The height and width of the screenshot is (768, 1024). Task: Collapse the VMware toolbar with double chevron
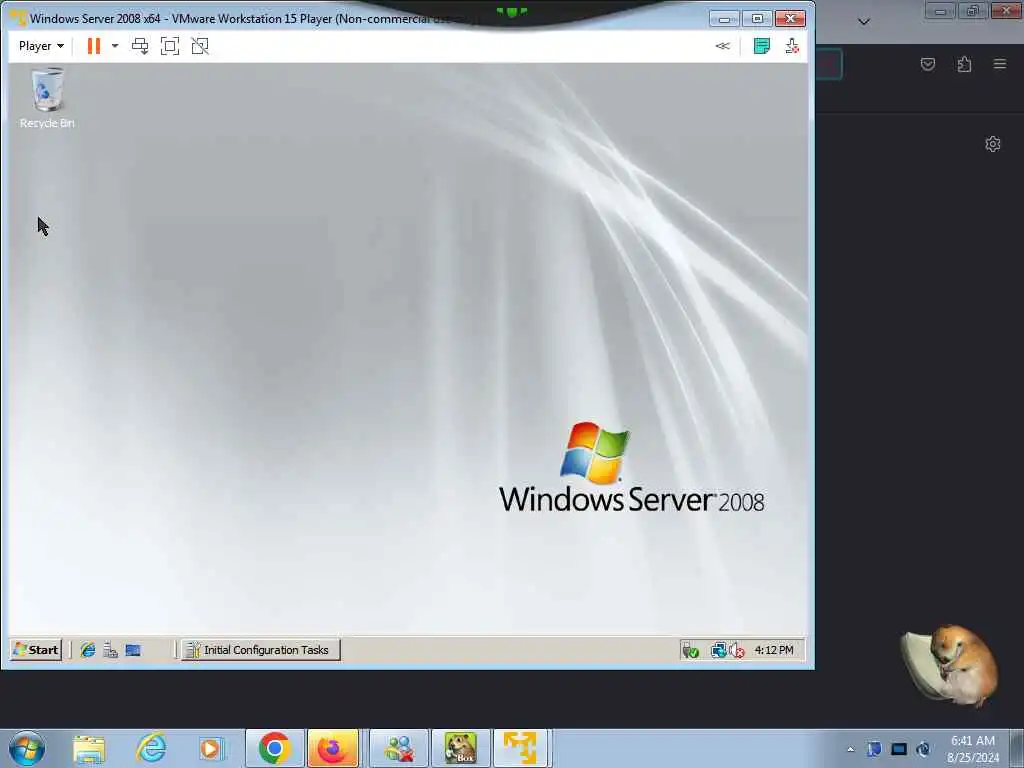(722, 46)
